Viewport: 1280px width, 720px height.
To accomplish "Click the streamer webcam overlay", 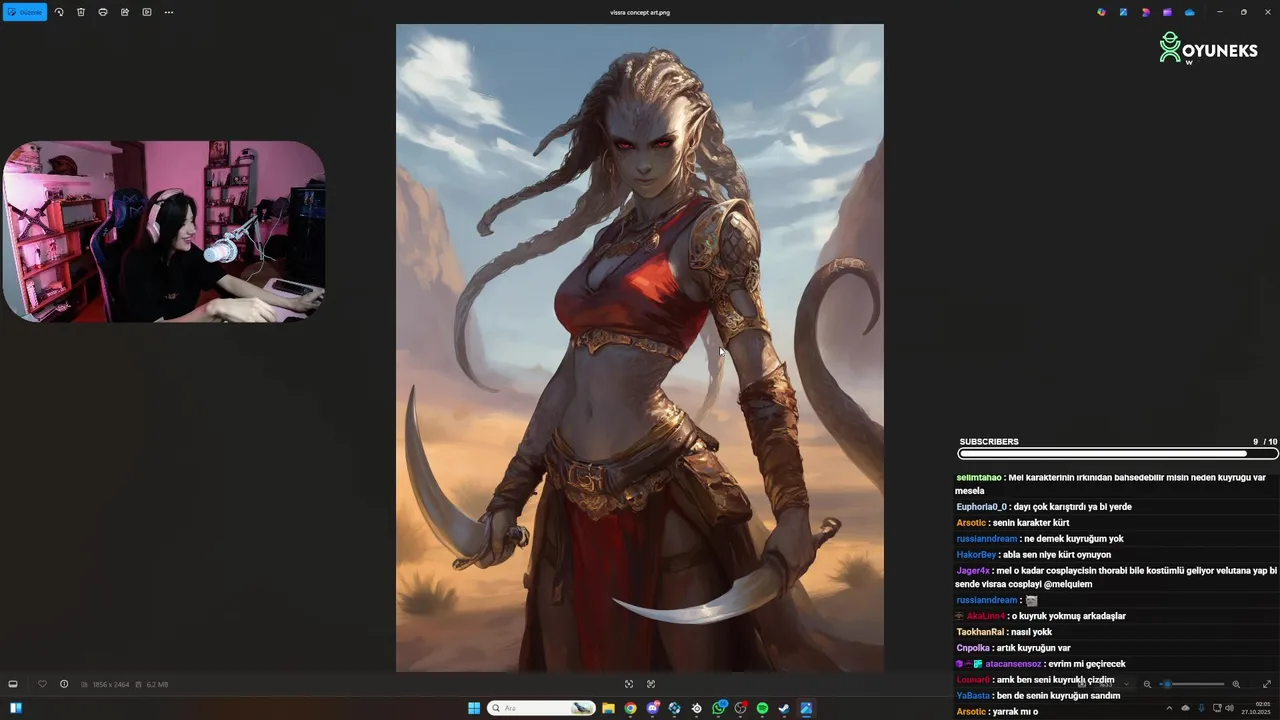I will tap(164, 231).
